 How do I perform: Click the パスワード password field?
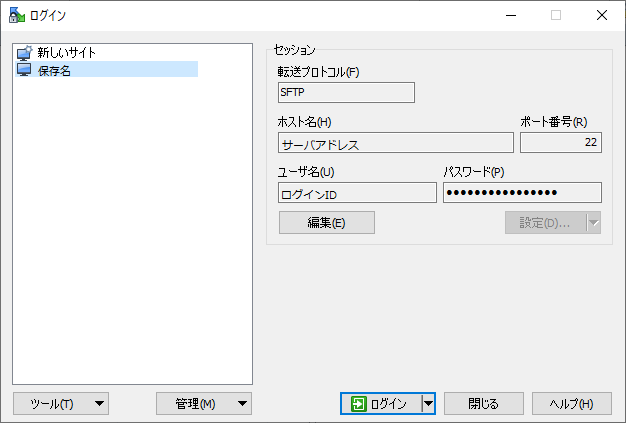click(x=522, y=192)
